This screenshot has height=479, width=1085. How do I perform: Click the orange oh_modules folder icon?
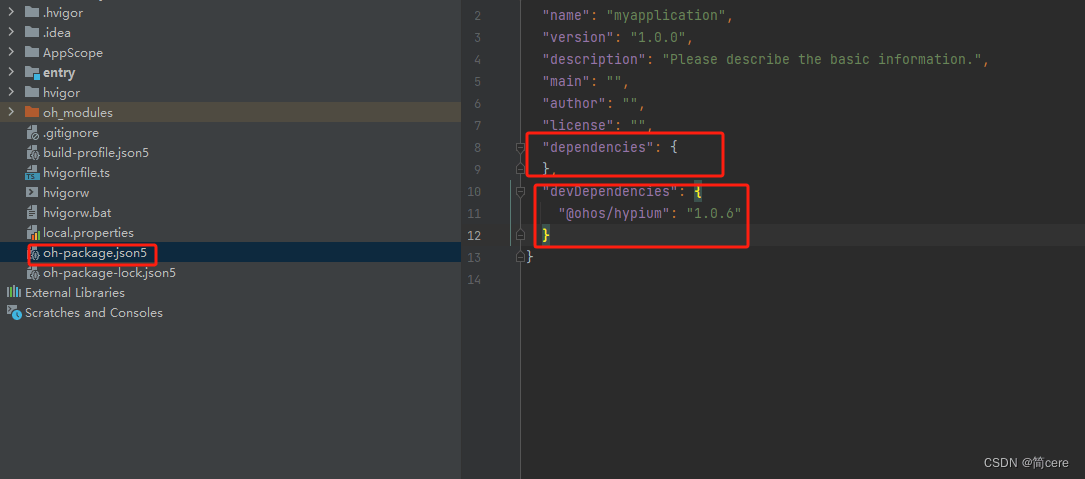click(x=32, y=112)
